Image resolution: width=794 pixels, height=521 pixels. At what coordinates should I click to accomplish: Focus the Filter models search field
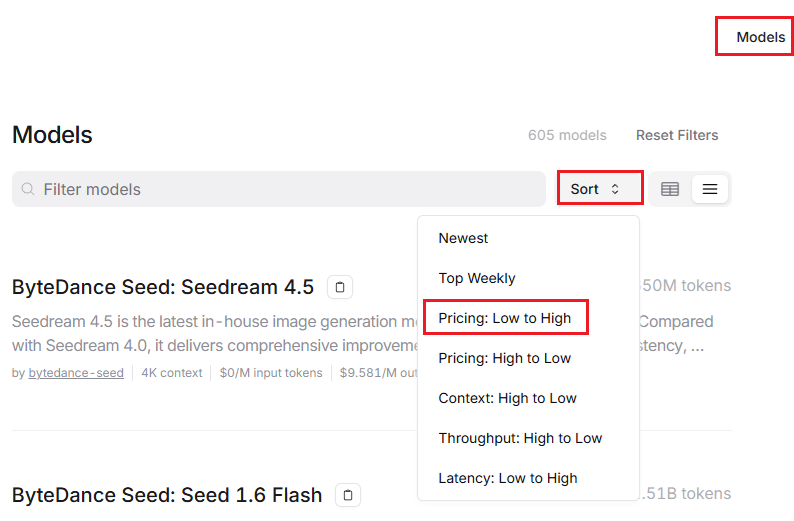[x=280, y=189]
